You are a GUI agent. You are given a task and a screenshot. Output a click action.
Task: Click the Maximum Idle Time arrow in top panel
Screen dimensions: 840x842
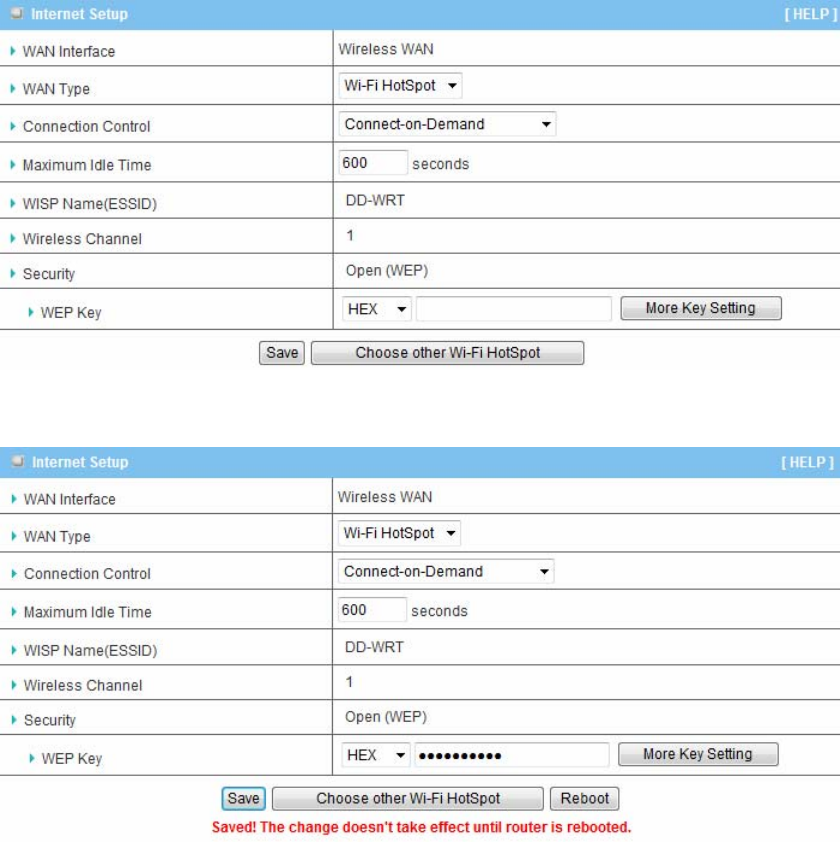click(13, 165)
